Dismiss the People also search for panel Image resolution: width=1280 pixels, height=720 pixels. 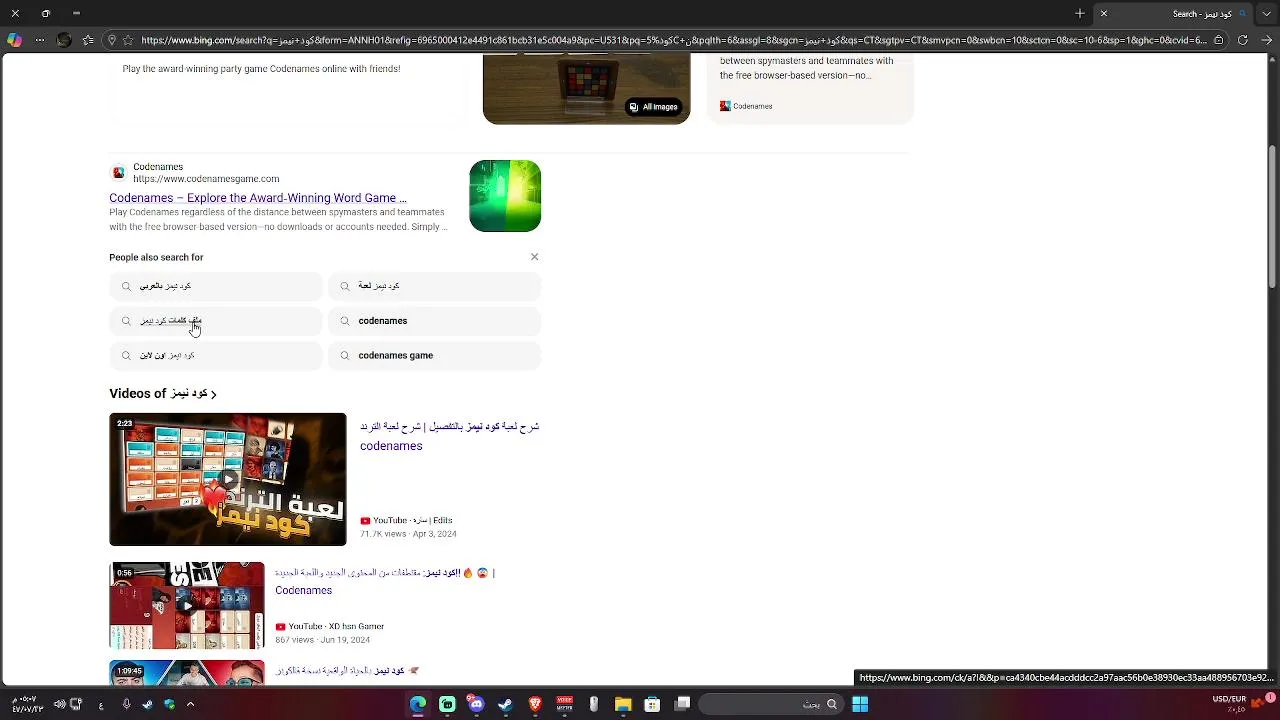534,257
